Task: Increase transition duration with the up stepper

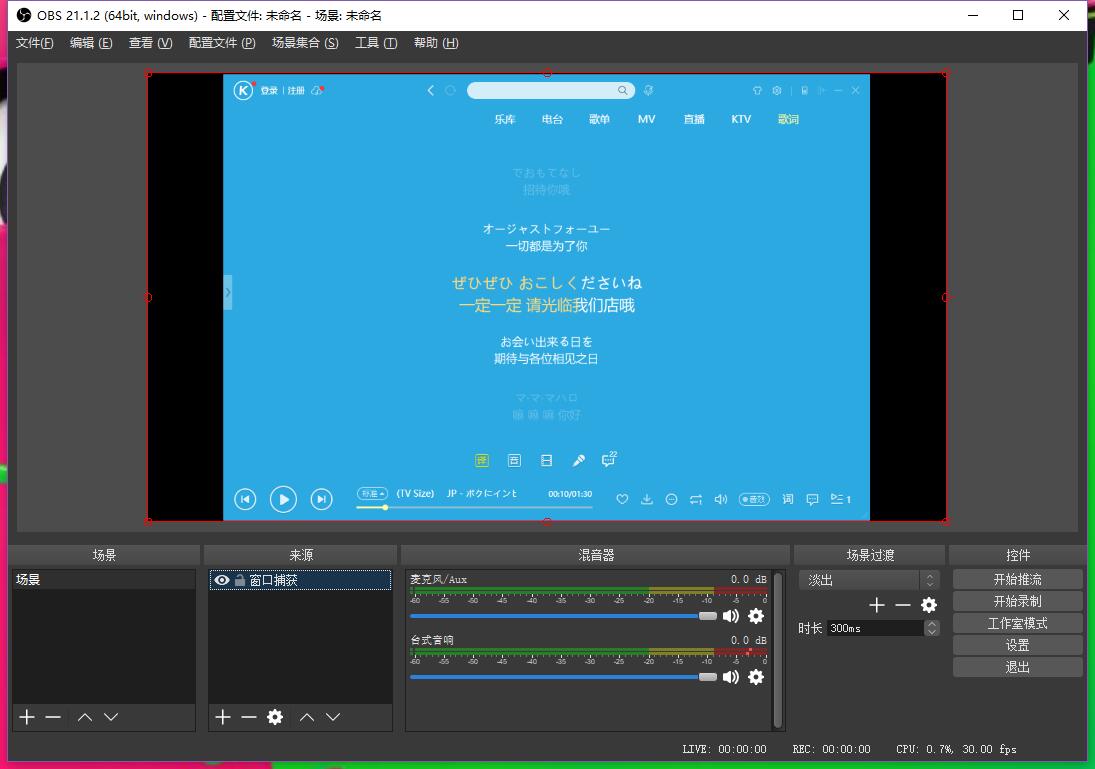Action: (931, 622)
